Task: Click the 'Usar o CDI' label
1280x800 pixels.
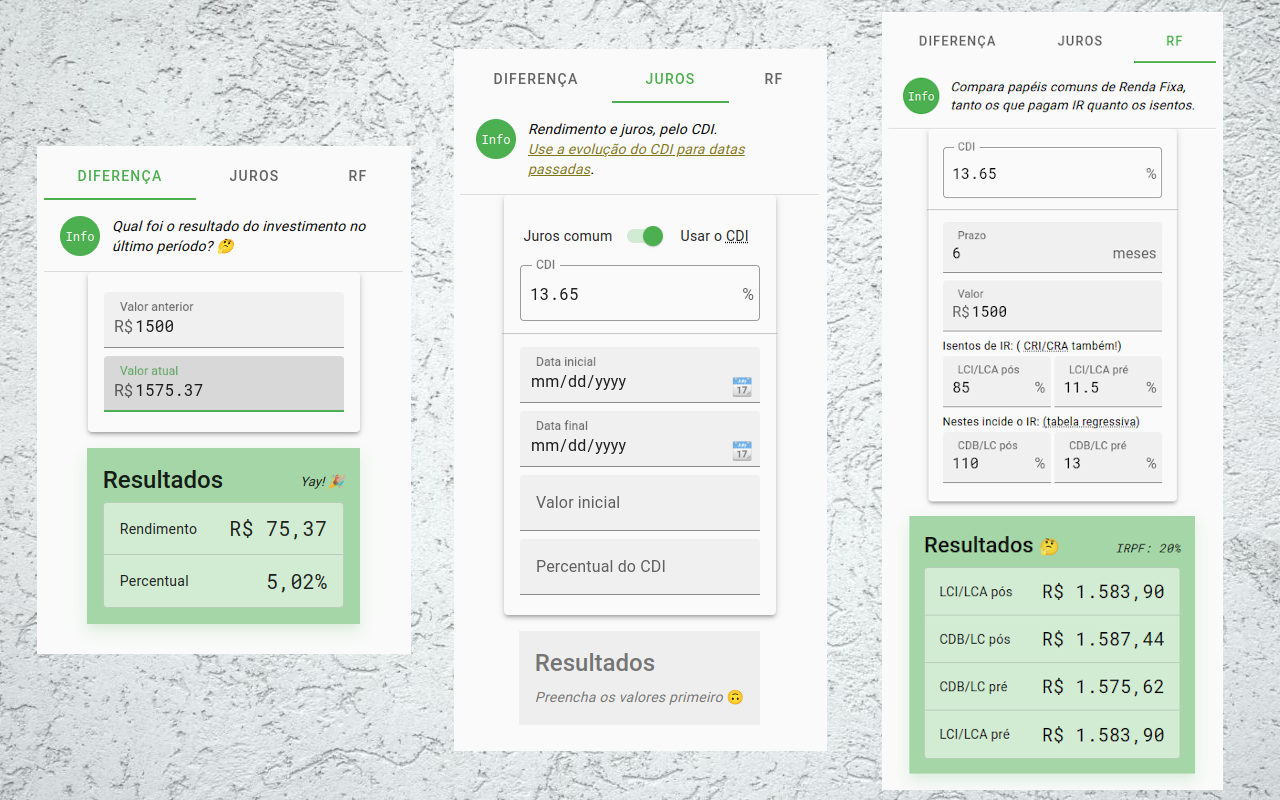Action: [x=714, y=236]
